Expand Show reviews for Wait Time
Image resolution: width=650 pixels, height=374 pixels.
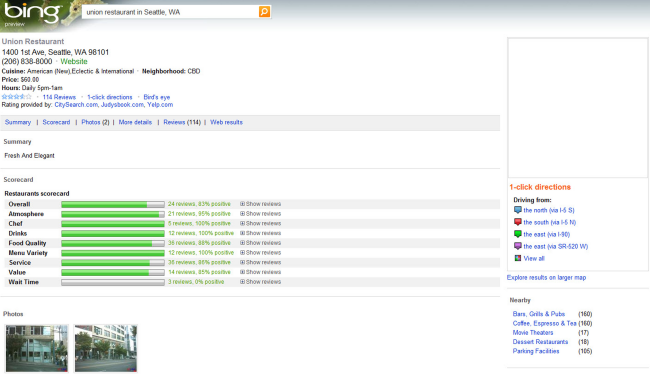click(260, 282)
